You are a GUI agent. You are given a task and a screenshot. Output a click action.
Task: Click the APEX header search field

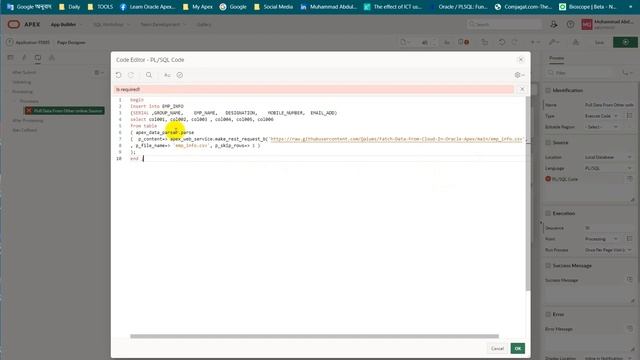[x=504, y=24]
